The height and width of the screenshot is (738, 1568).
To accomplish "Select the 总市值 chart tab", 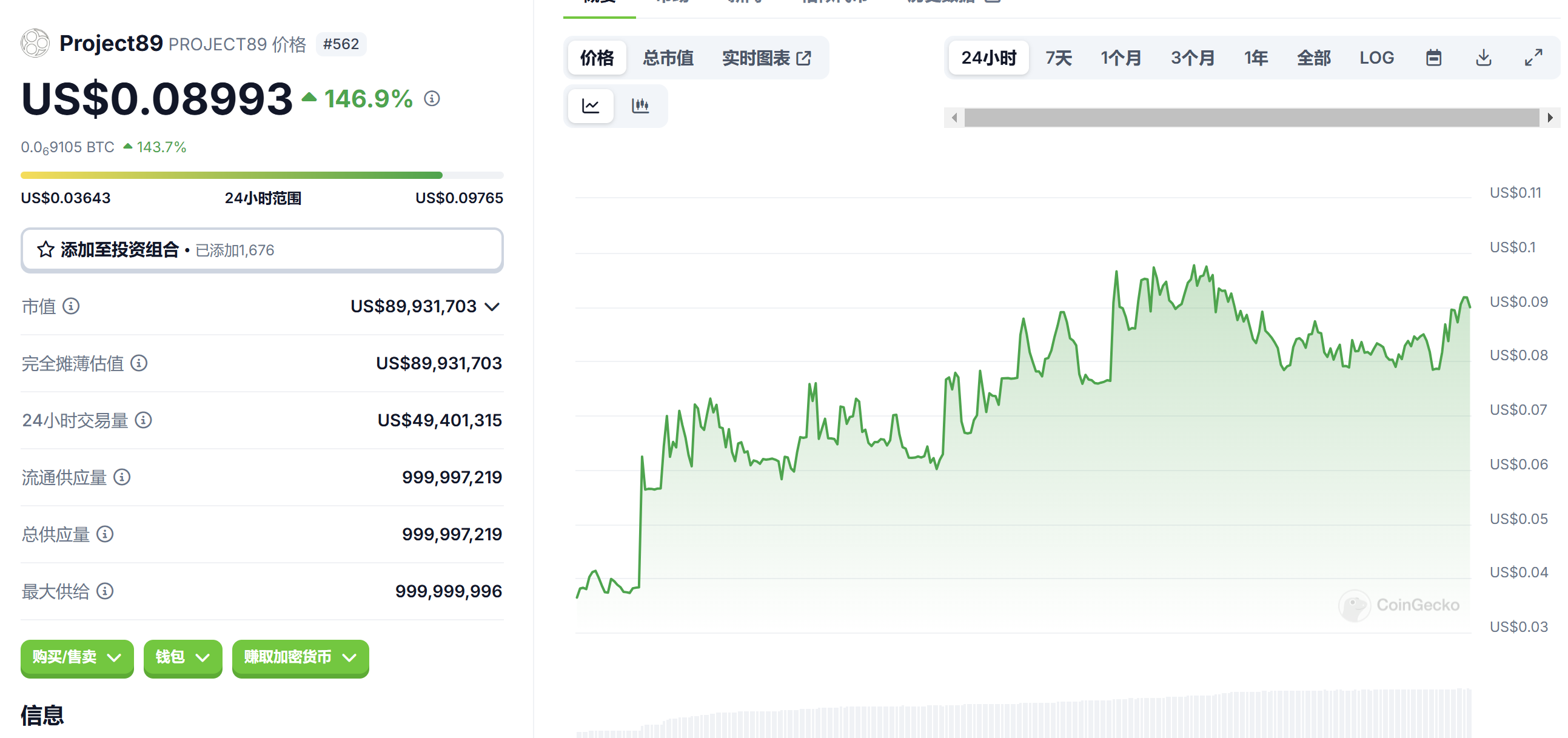I will (668, 58).
